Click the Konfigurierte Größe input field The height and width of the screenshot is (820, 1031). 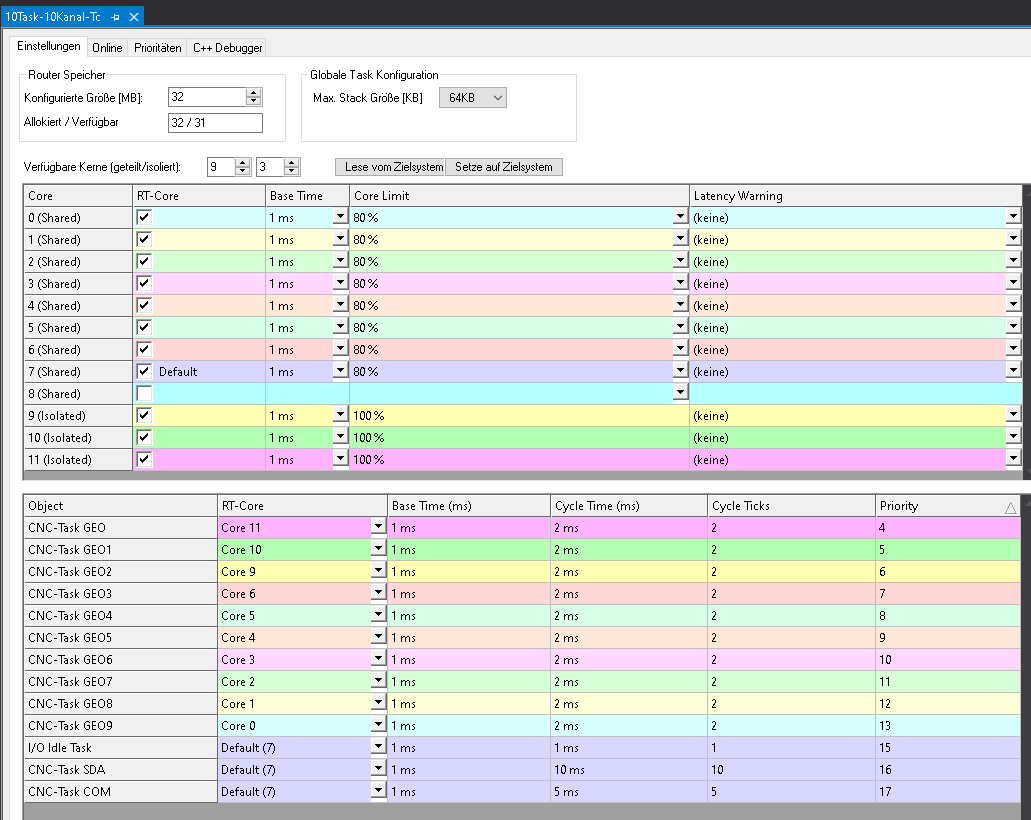(x=206, y=97)
